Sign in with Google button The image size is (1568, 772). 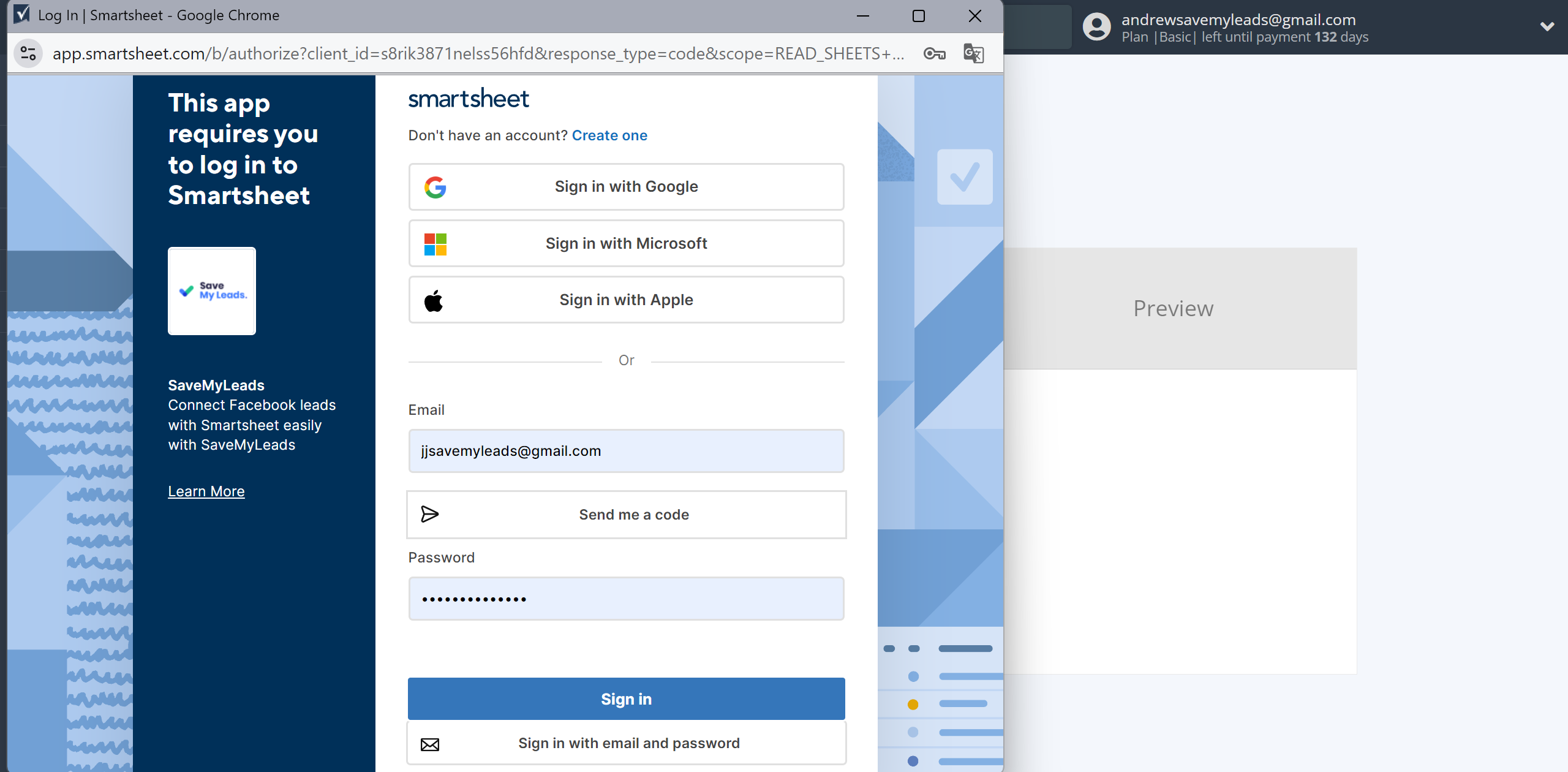(x=626, y=187)
